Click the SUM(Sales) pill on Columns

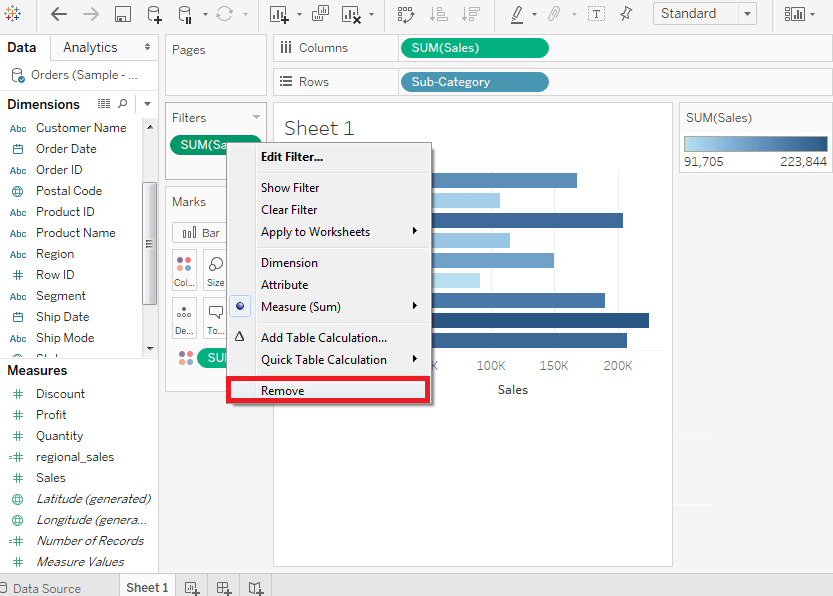(474, 48)
